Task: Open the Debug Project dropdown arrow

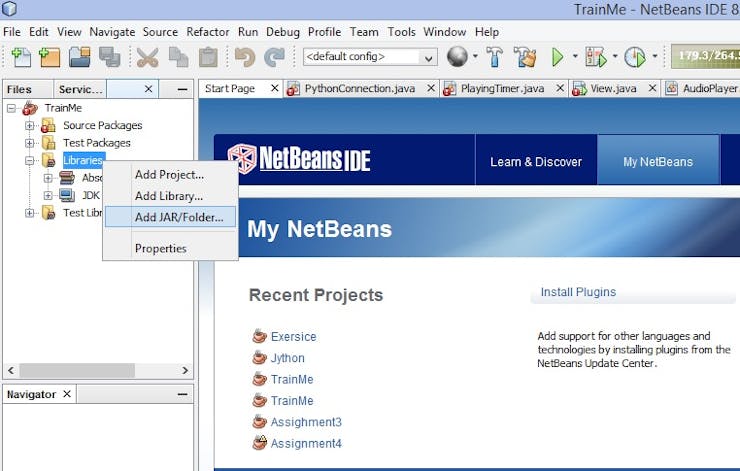Action: [615, 56]
